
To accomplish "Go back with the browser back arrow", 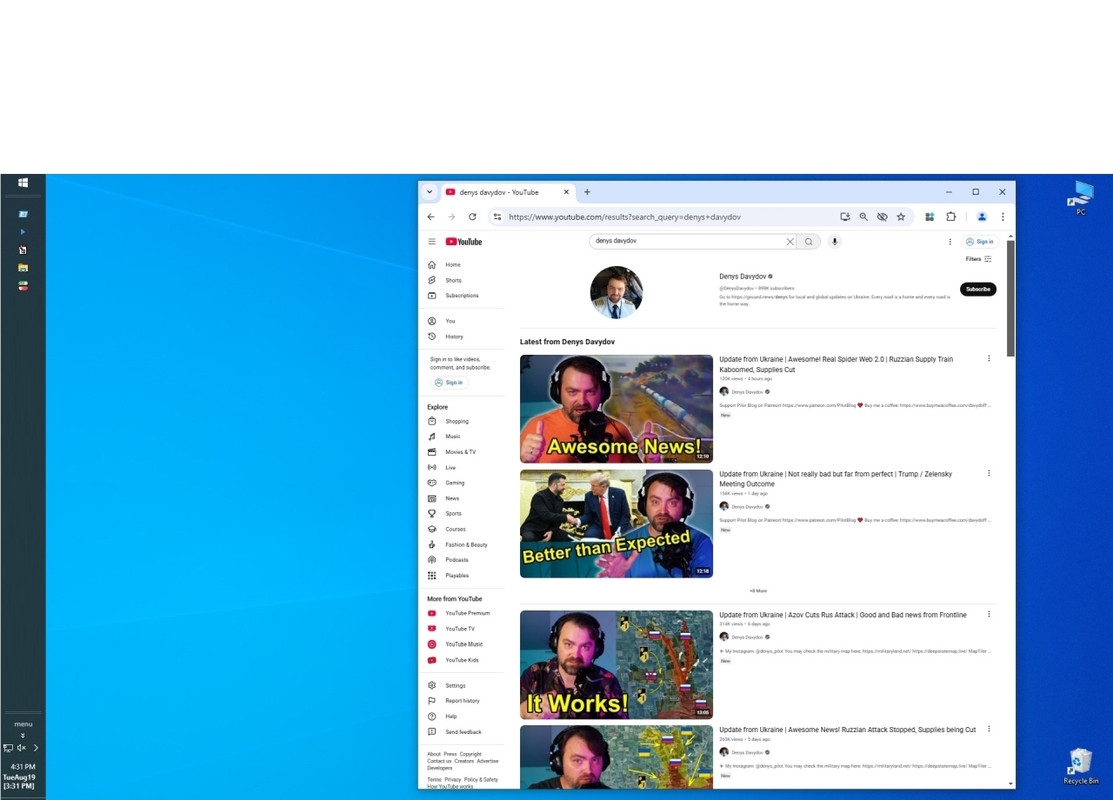I will (431, 217).
